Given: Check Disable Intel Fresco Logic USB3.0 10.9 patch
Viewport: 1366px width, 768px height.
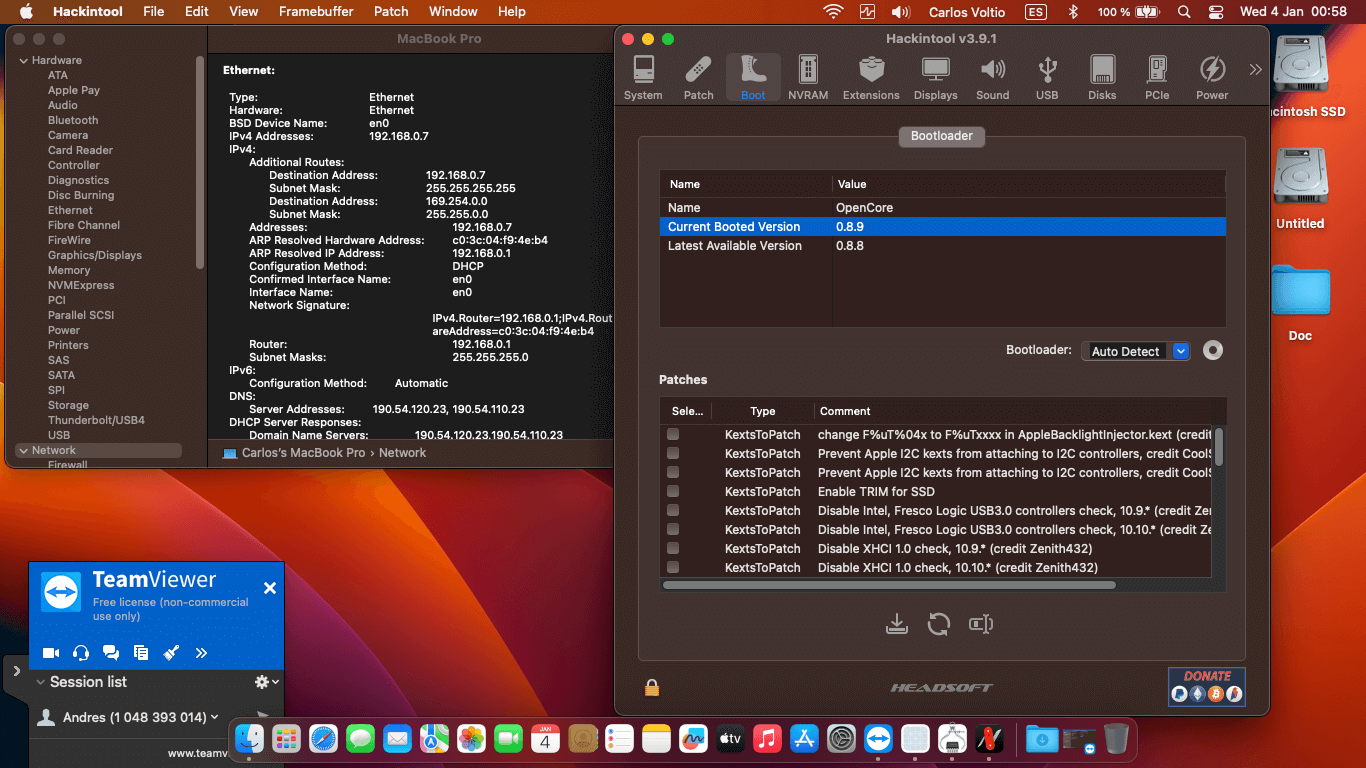Looking at the screenshot, I should click(673, 510).
